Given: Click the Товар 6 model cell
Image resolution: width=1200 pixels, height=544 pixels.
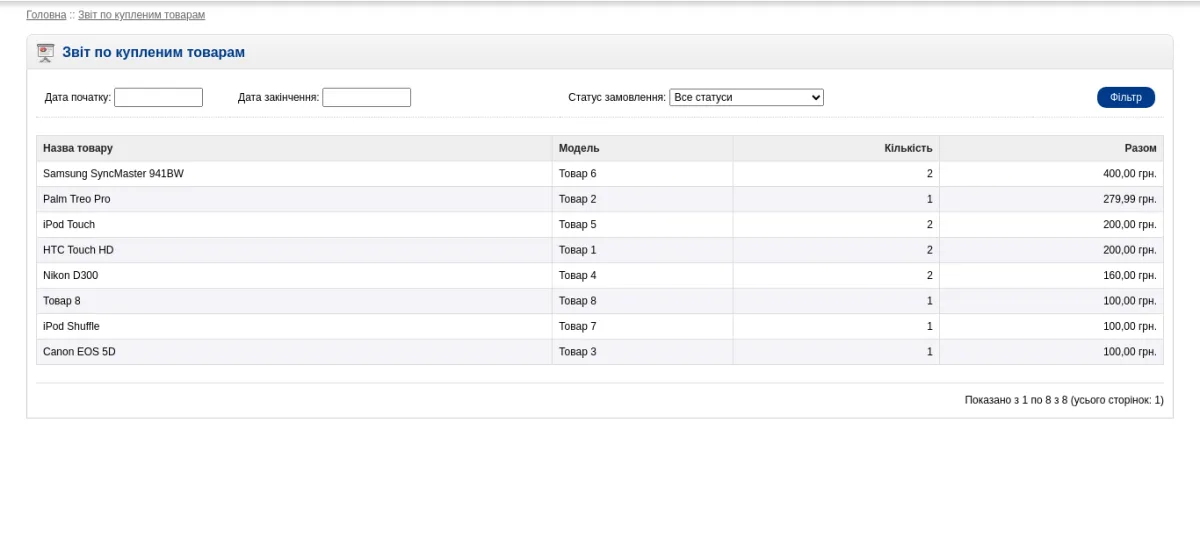Looking at the screenshot, I should [x=642, y=174].
